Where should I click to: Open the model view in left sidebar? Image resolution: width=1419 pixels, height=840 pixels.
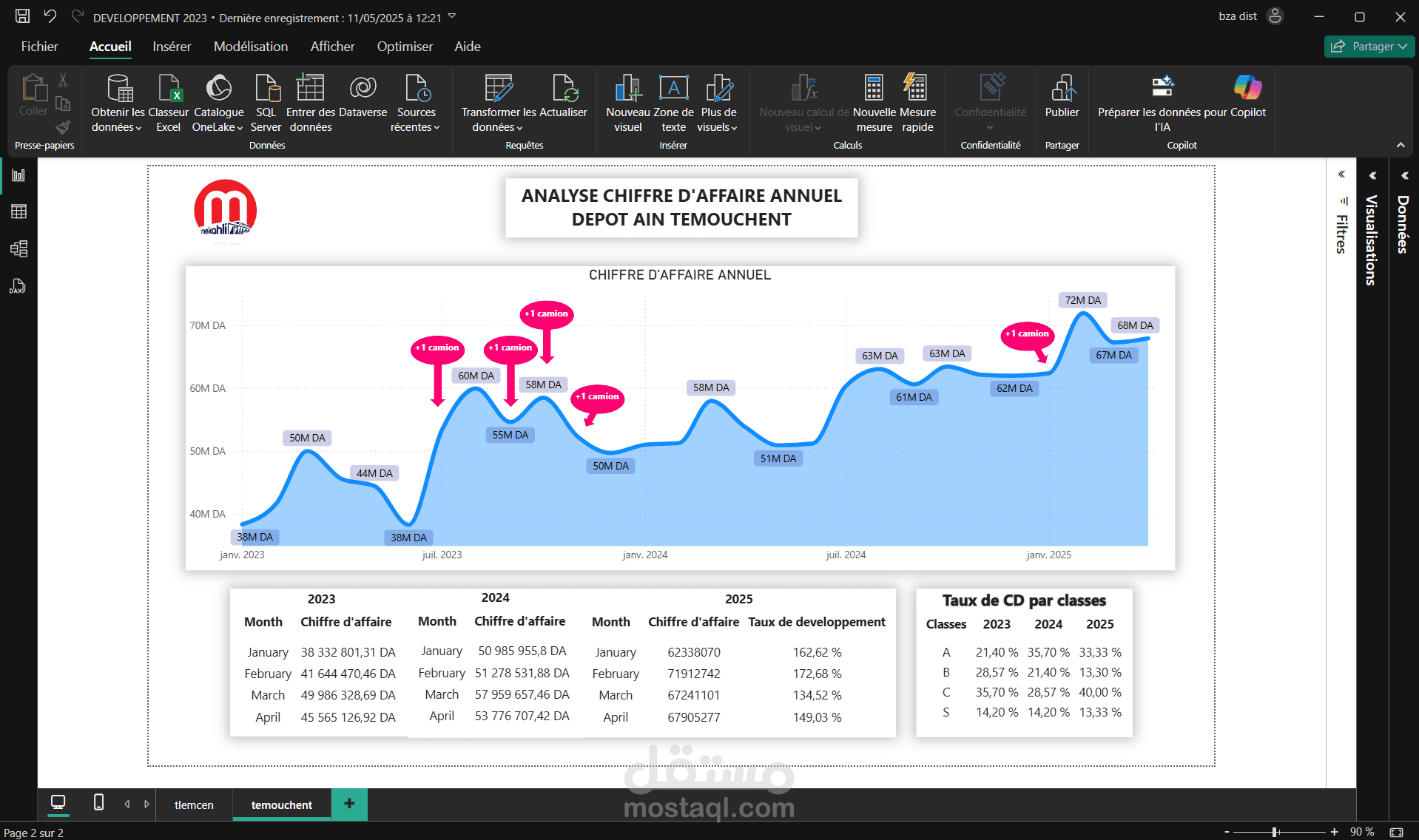(19, 248)
